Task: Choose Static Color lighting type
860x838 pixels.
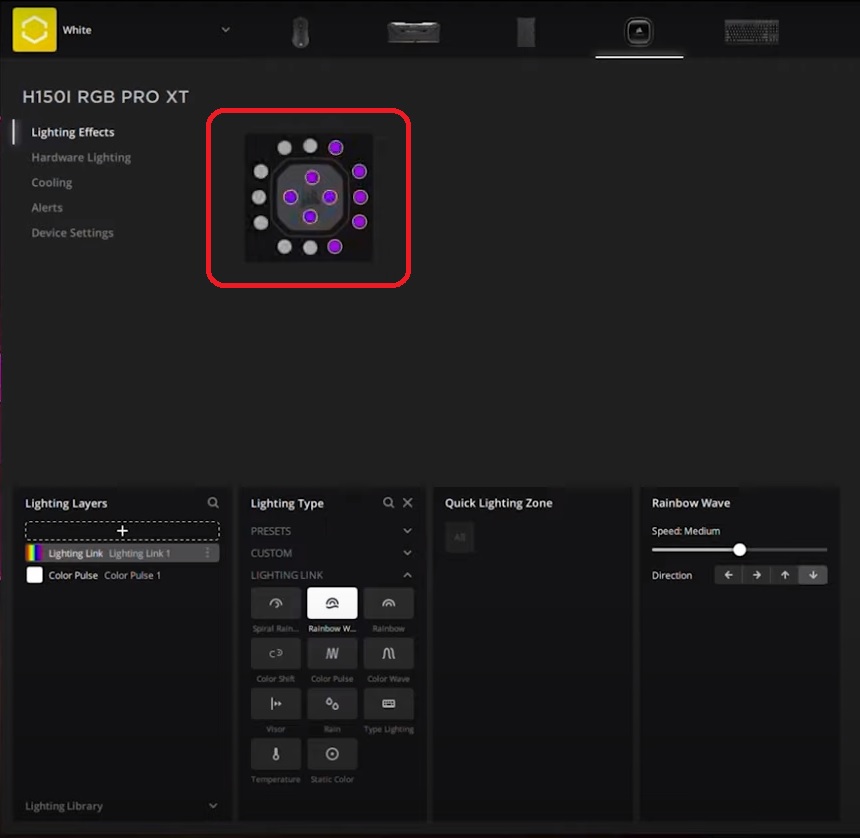Action: (332, 754)
